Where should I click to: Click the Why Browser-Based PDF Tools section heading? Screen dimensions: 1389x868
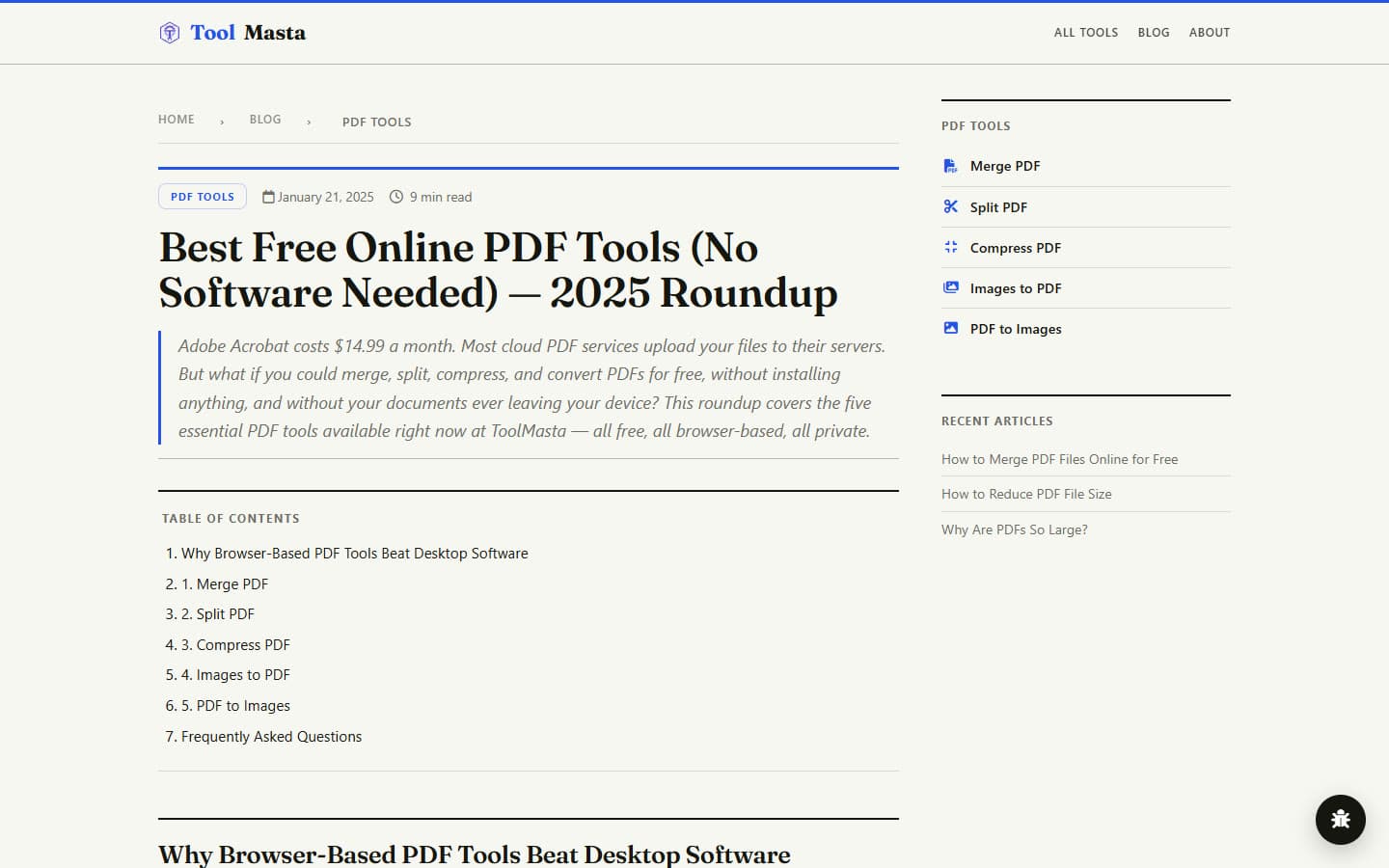pos(475,854)
